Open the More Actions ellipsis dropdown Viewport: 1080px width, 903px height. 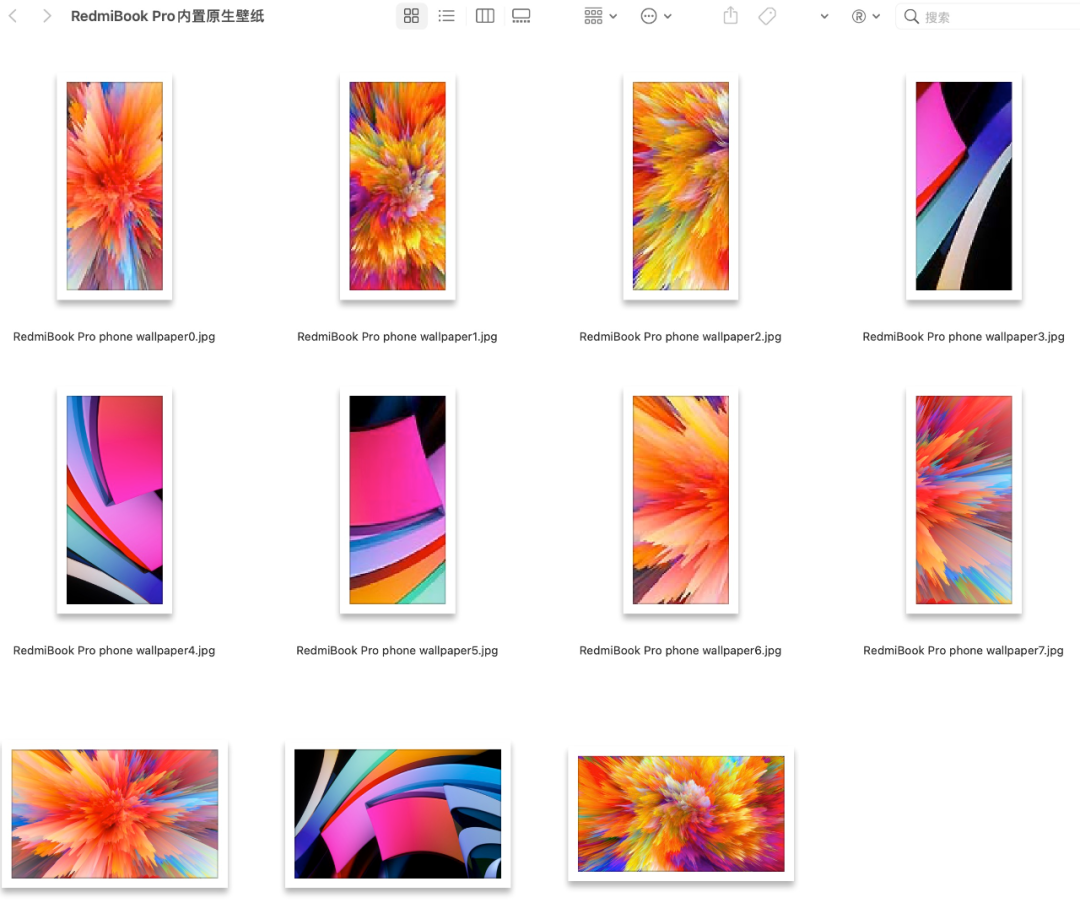(x=655, y=15)
